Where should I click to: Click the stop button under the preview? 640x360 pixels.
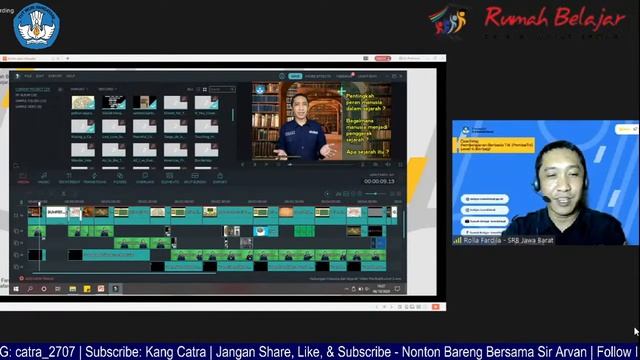278,164
